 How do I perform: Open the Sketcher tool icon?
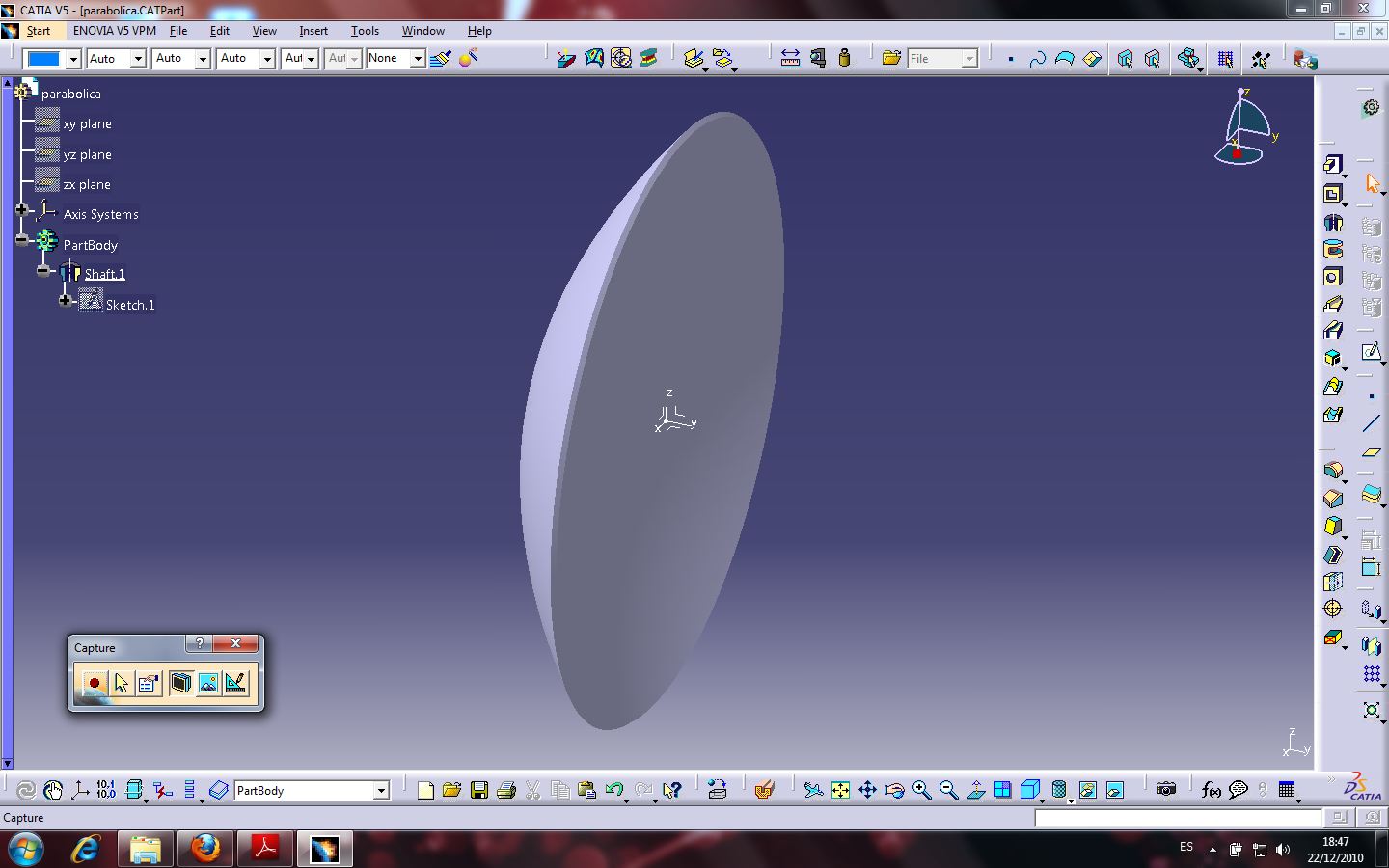click(1372, 352)
